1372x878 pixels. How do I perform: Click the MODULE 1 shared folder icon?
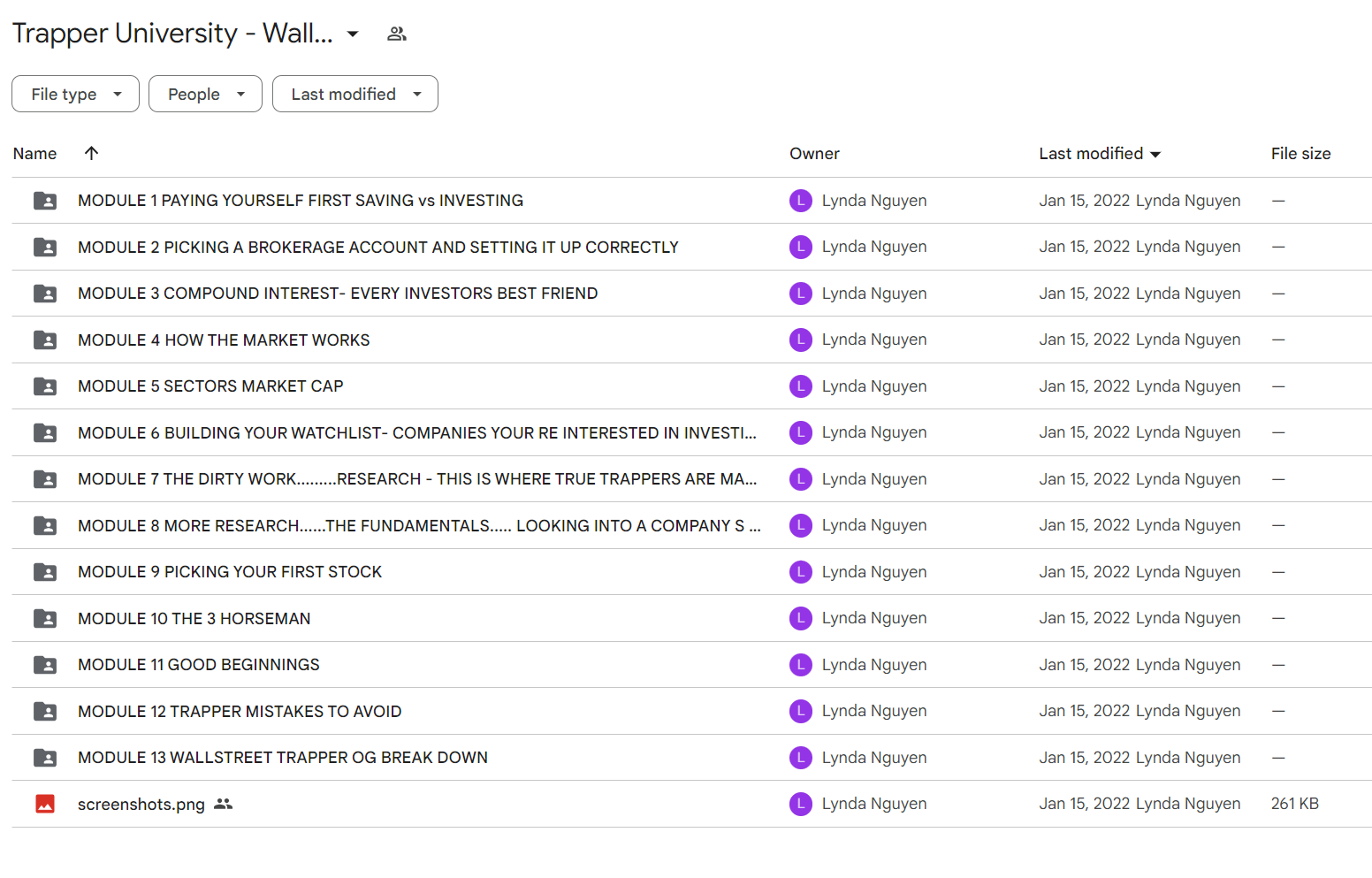tap(45, 201)
